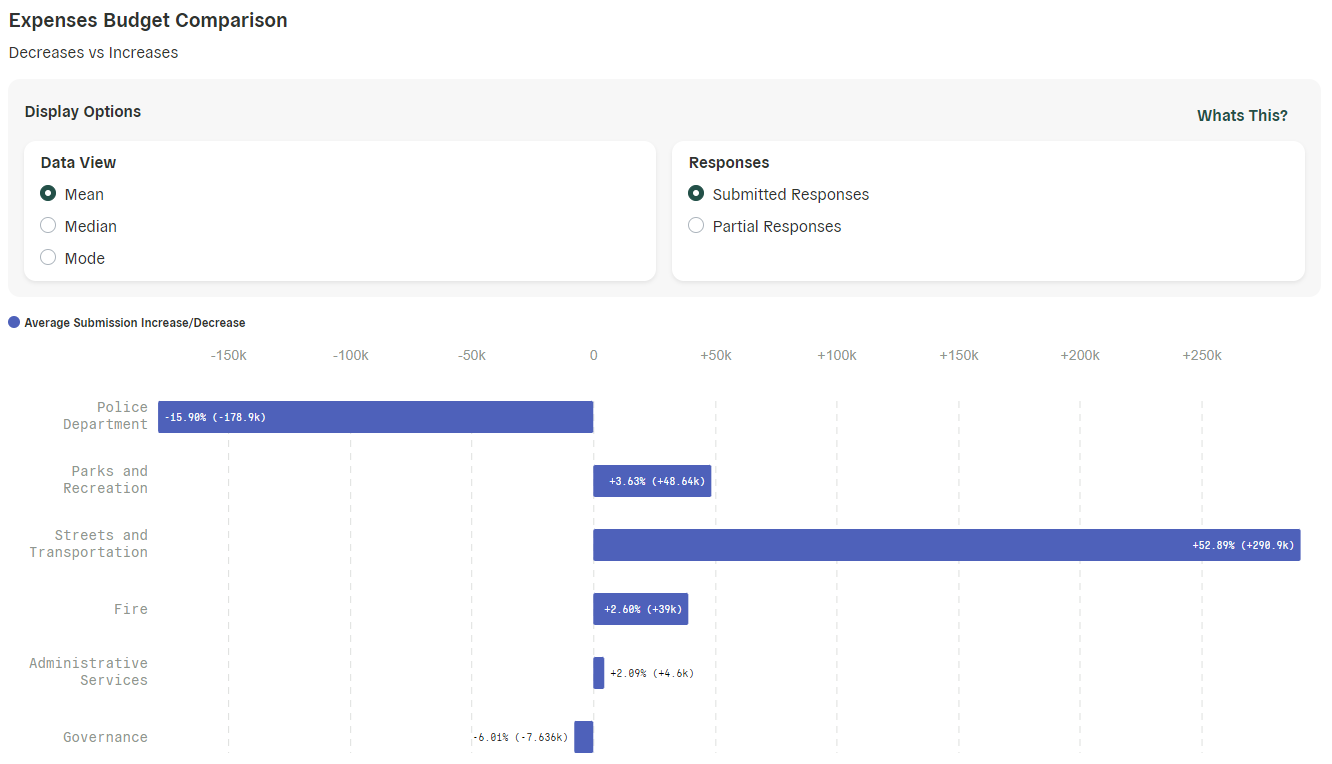Select the Mode data view option
The image size is (1332, 764).
[48, 258]
